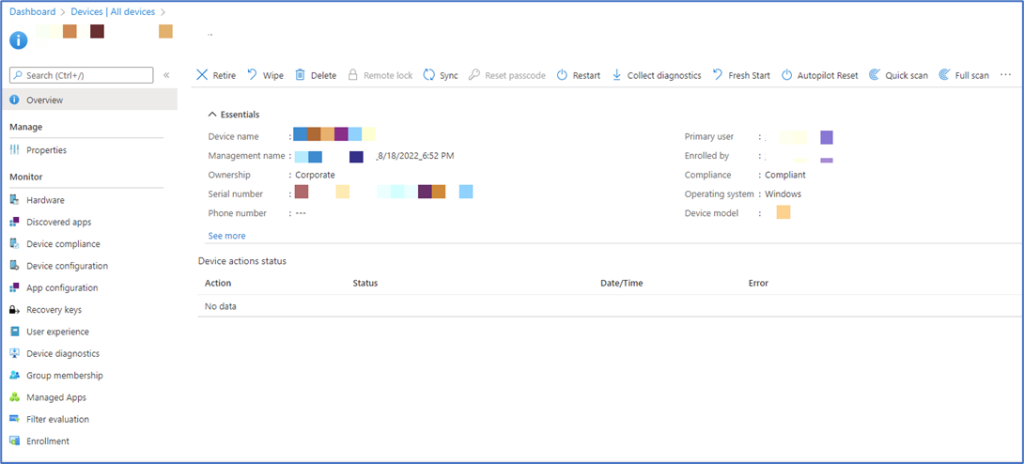Open the more actions ellipsis menu
This screenshot has width=1024, height=464.
(1006, 75)
